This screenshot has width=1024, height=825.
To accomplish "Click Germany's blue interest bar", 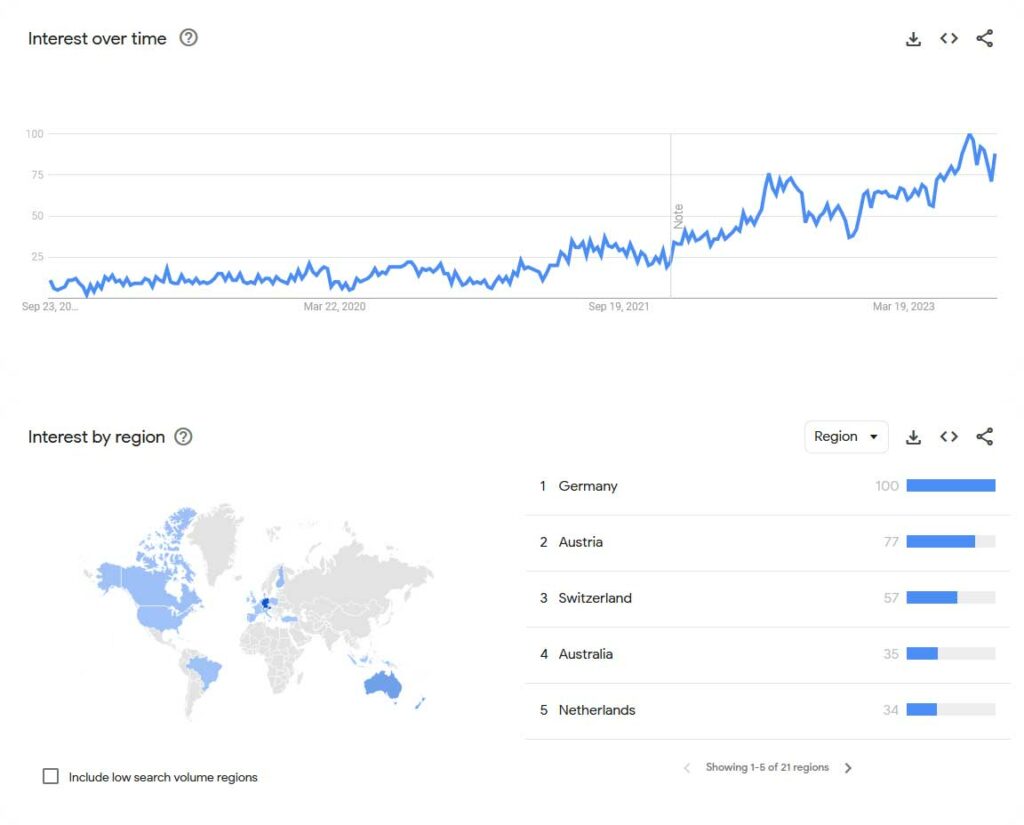I will point(951,485).
